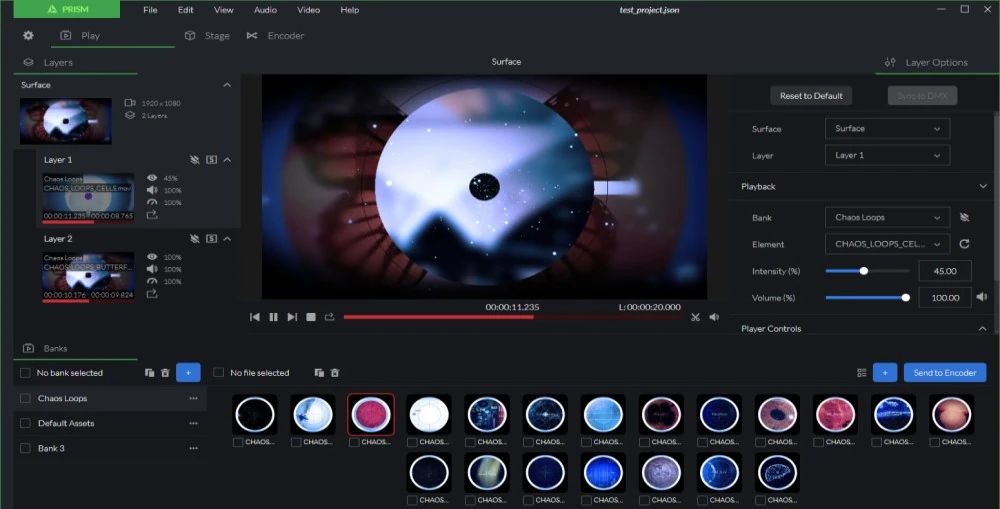Click Layer 2 loop mode icon

(x=152, y=294)
